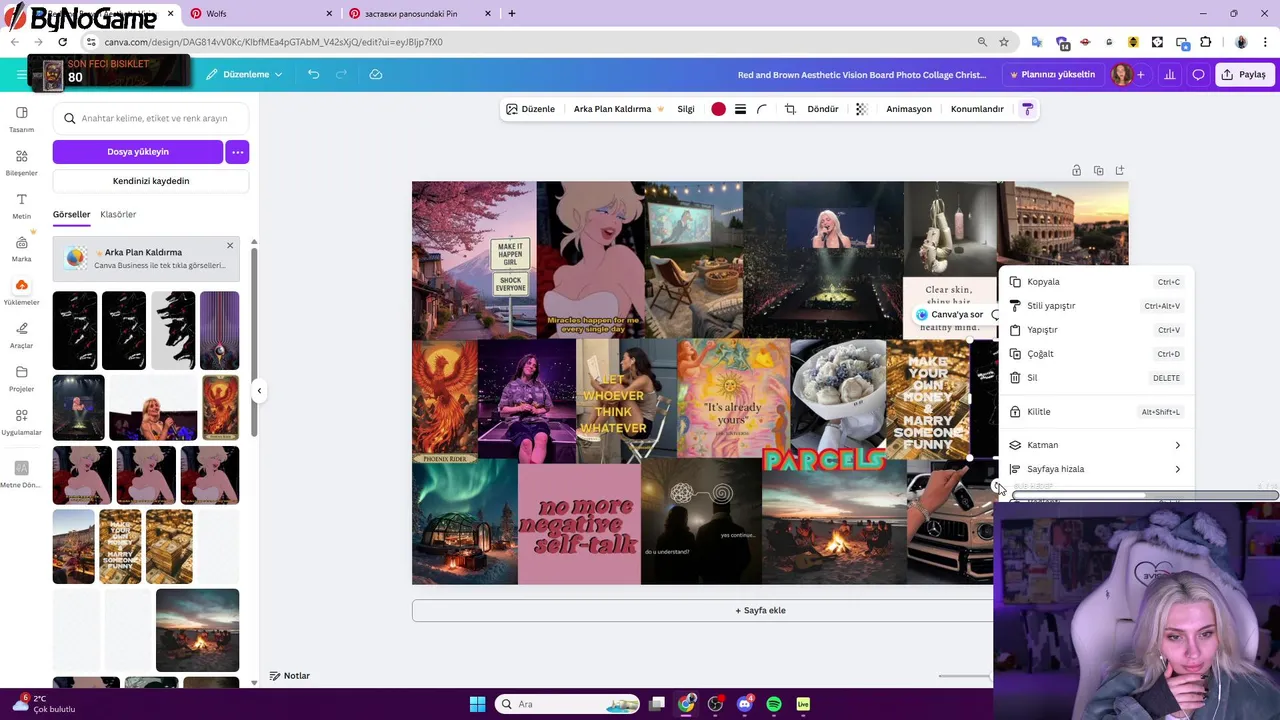Switch to the Klasörler tab
This screenshot has height=720, width=1280.
tap(118, 214)
